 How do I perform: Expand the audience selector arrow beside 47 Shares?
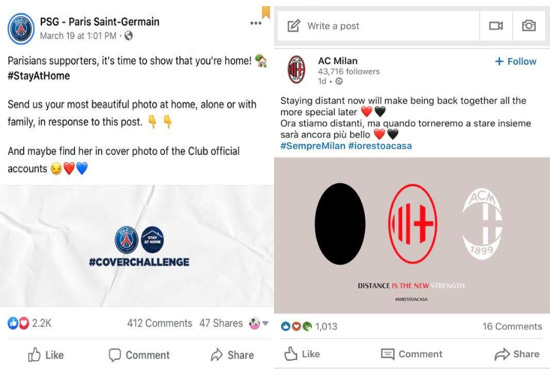[265, 323]
